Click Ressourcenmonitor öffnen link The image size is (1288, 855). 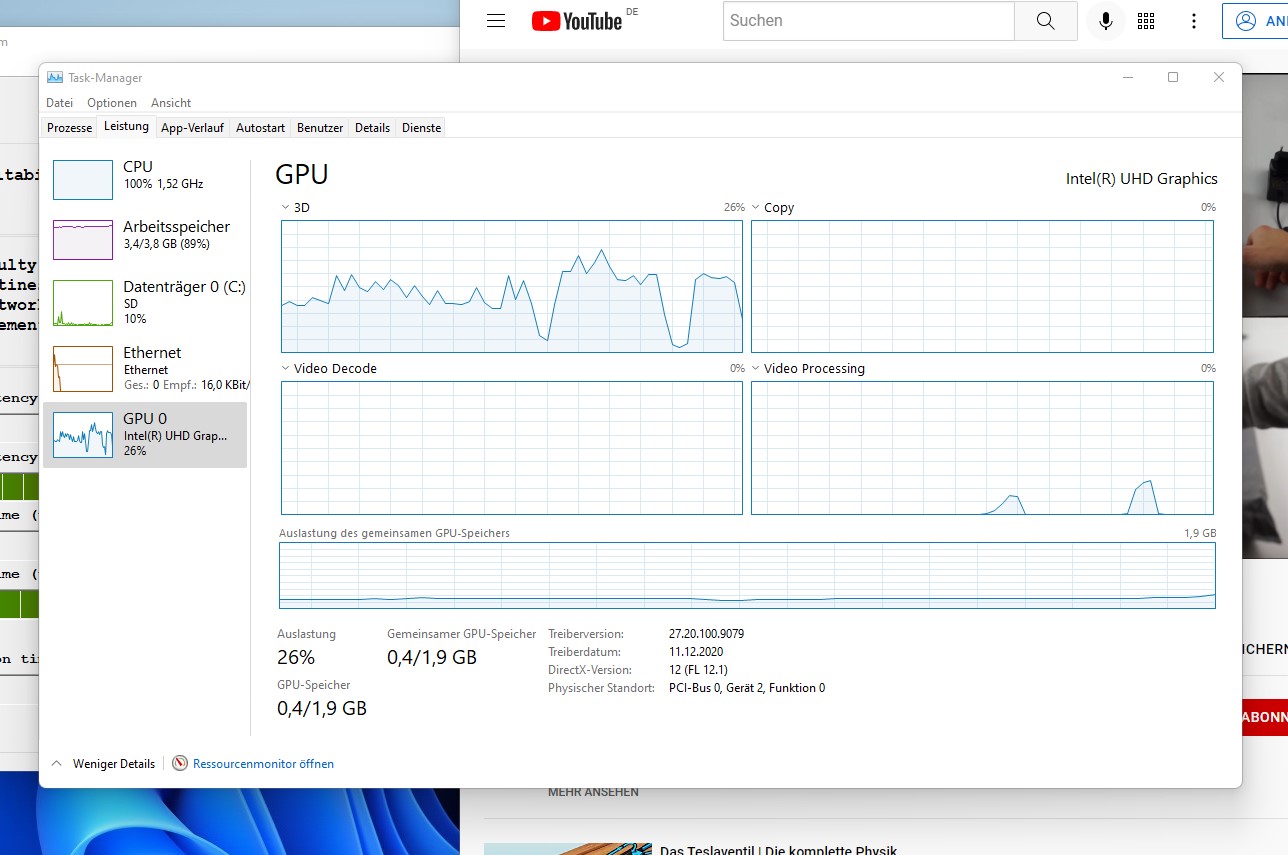(x=263, y=764)
